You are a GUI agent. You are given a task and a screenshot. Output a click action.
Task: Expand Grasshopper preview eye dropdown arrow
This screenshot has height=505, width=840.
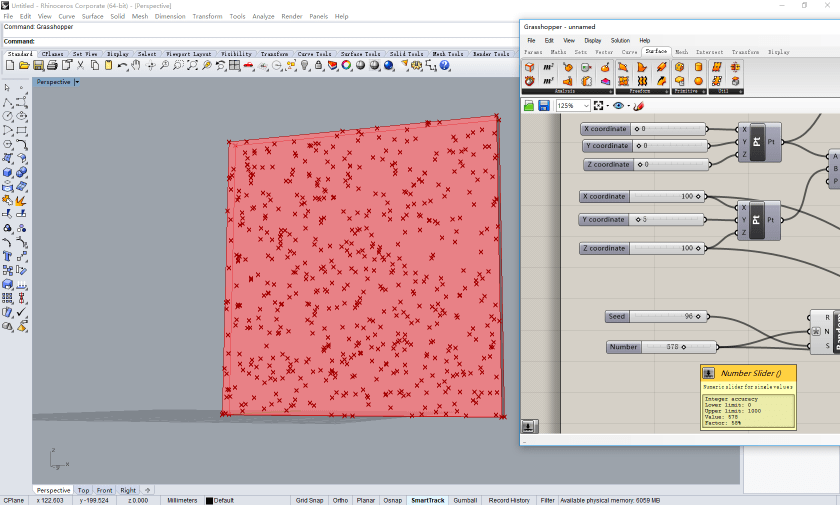click(627, 105)
